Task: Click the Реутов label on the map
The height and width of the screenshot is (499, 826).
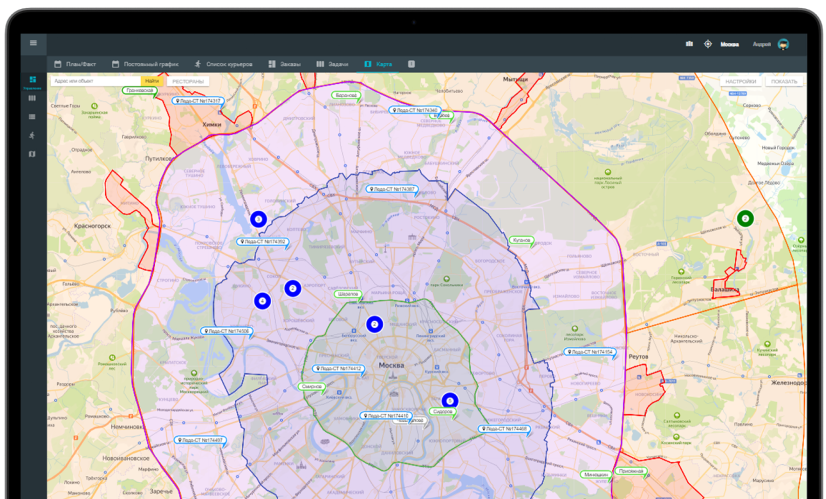Action: pos(638,357)
